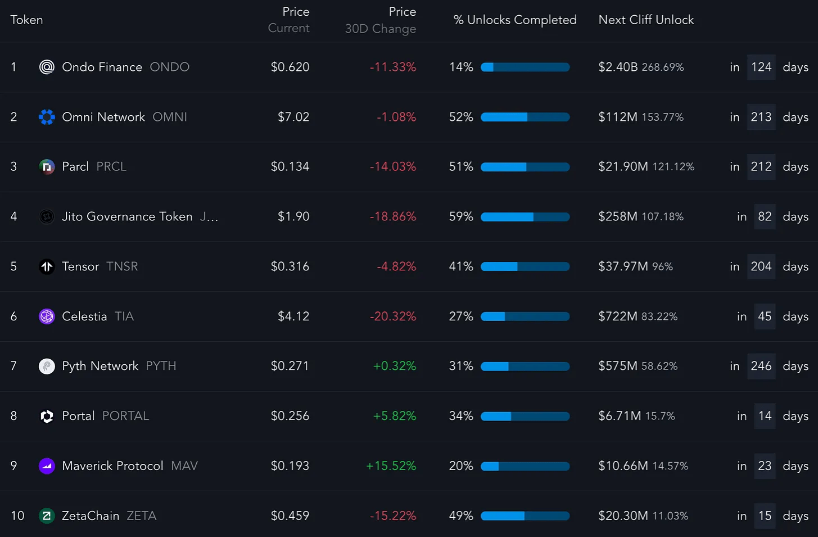
Task: Open the Ondo Finance token link
Action: click(102, 67)
